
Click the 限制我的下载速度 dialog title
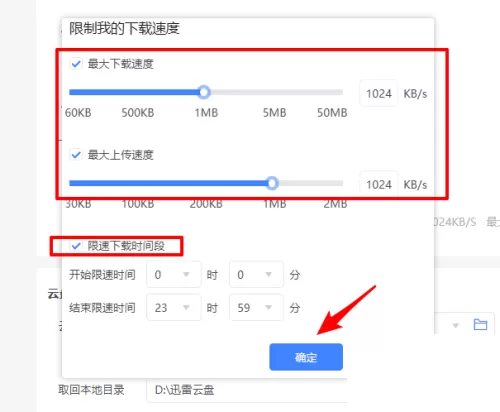coord(124,28)
